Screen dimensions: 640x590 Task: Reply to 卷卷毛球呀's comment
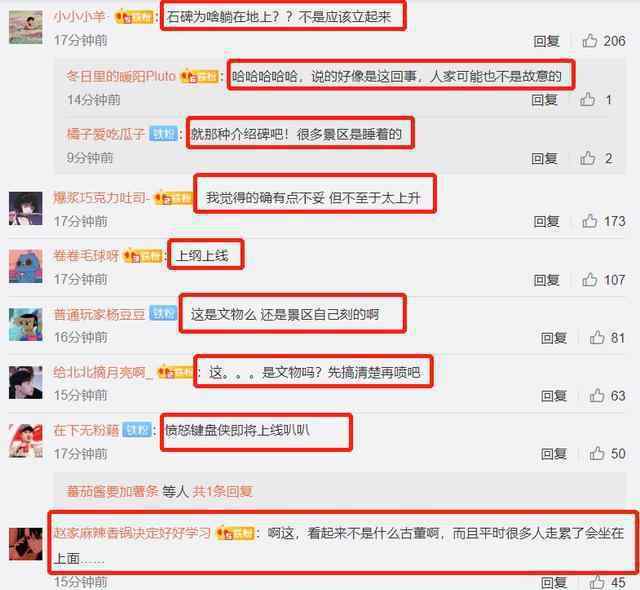[547, 280]
